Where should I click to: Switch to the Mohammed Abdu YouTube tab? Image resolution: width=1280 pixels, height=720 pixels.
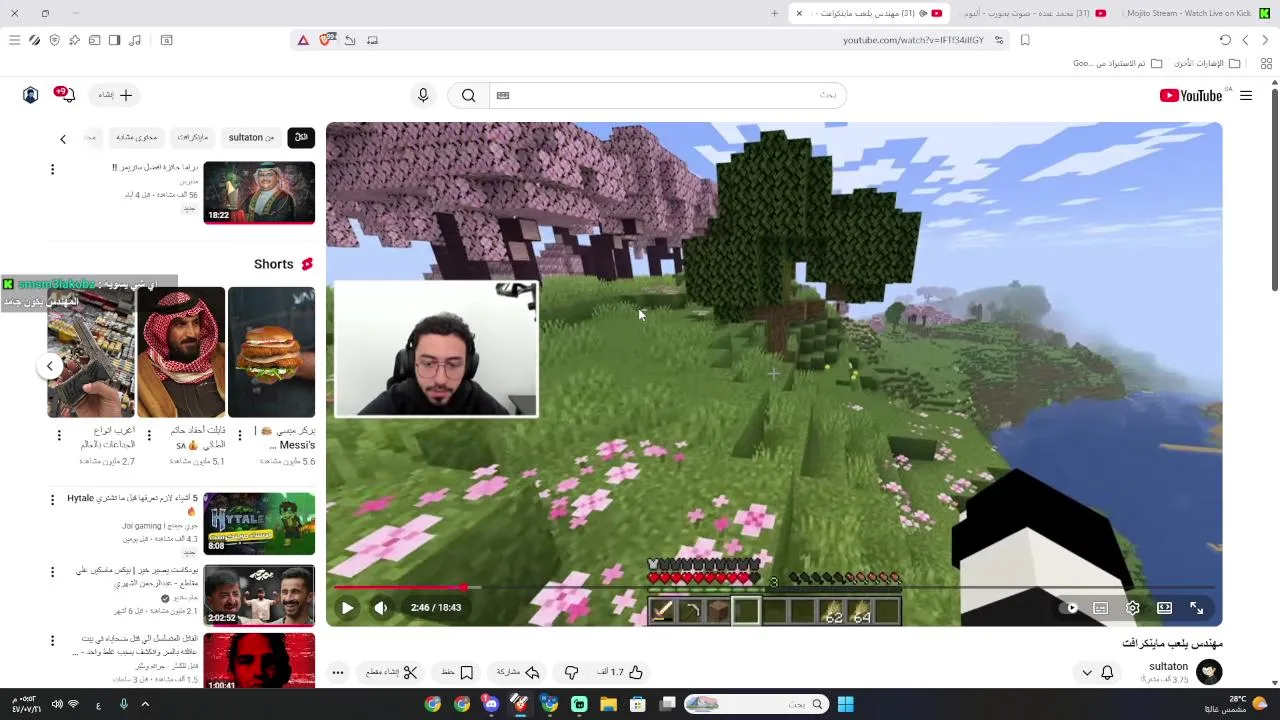(x=1033, y=13)
